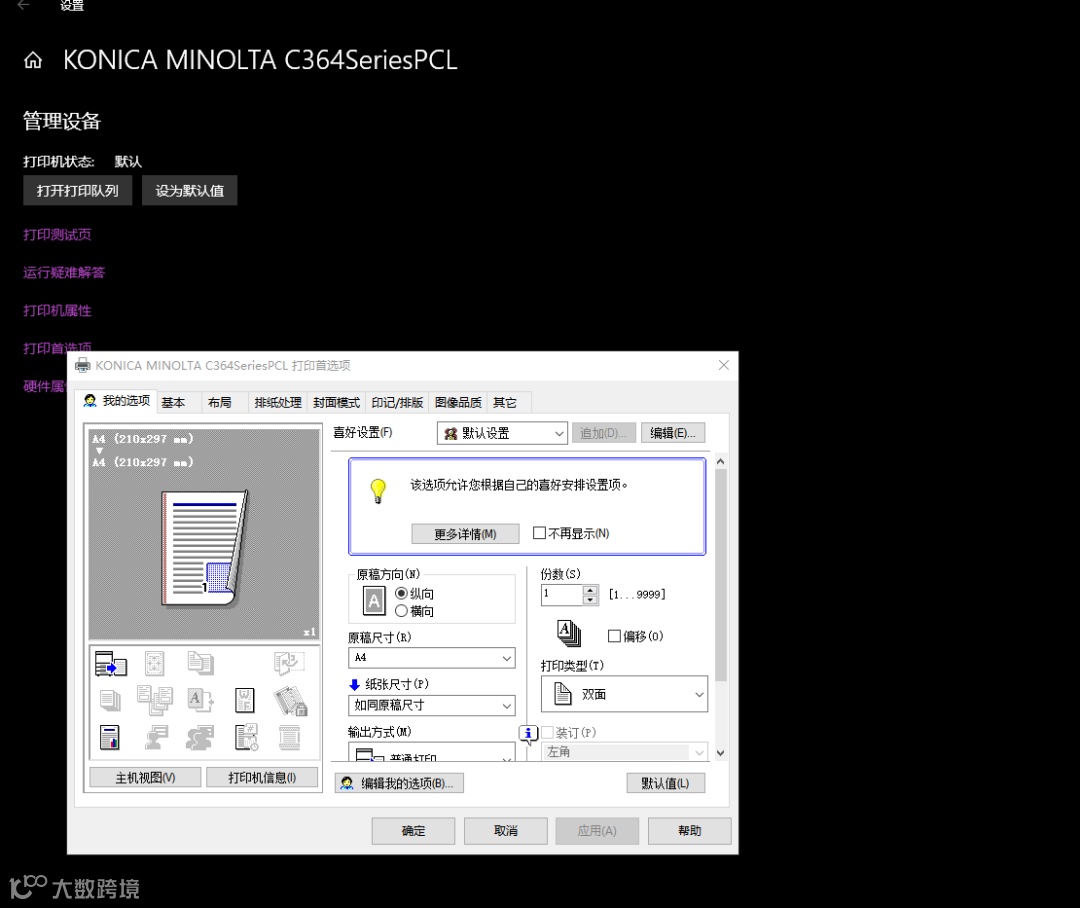This screenshot has width=1080, height=908.
Task: Click the blue information icon beside 装订
Action: click(x=528, y=734)
